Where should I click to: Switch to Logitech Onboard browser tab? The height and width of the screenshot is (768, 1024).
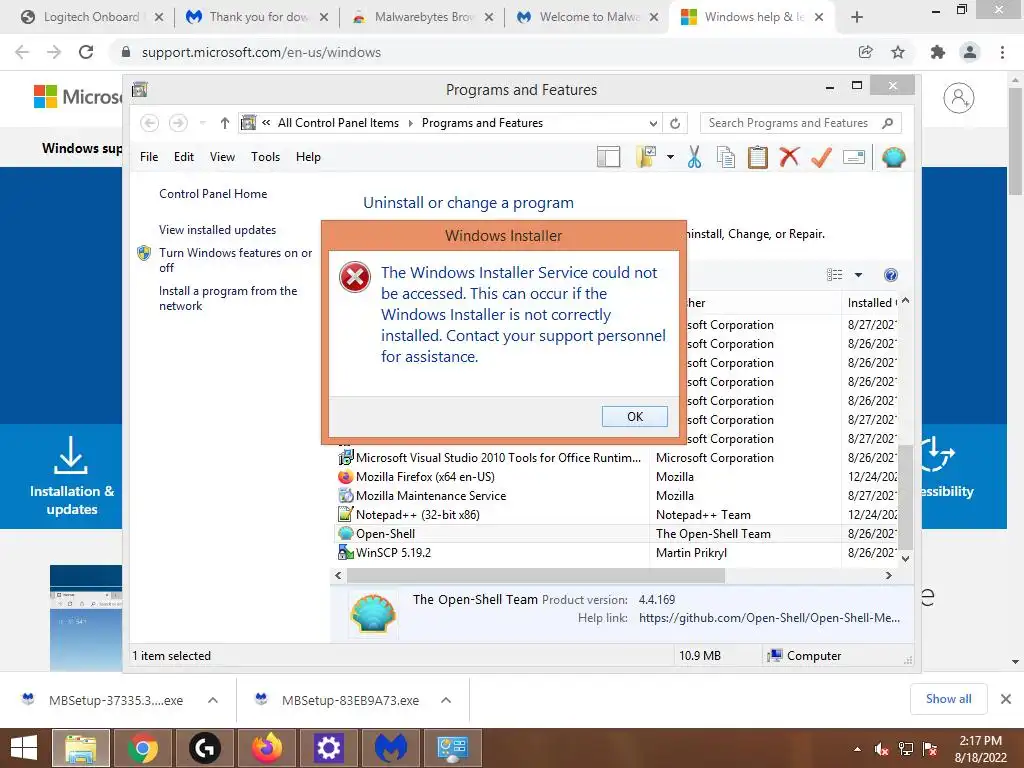(x=91, y=17)
